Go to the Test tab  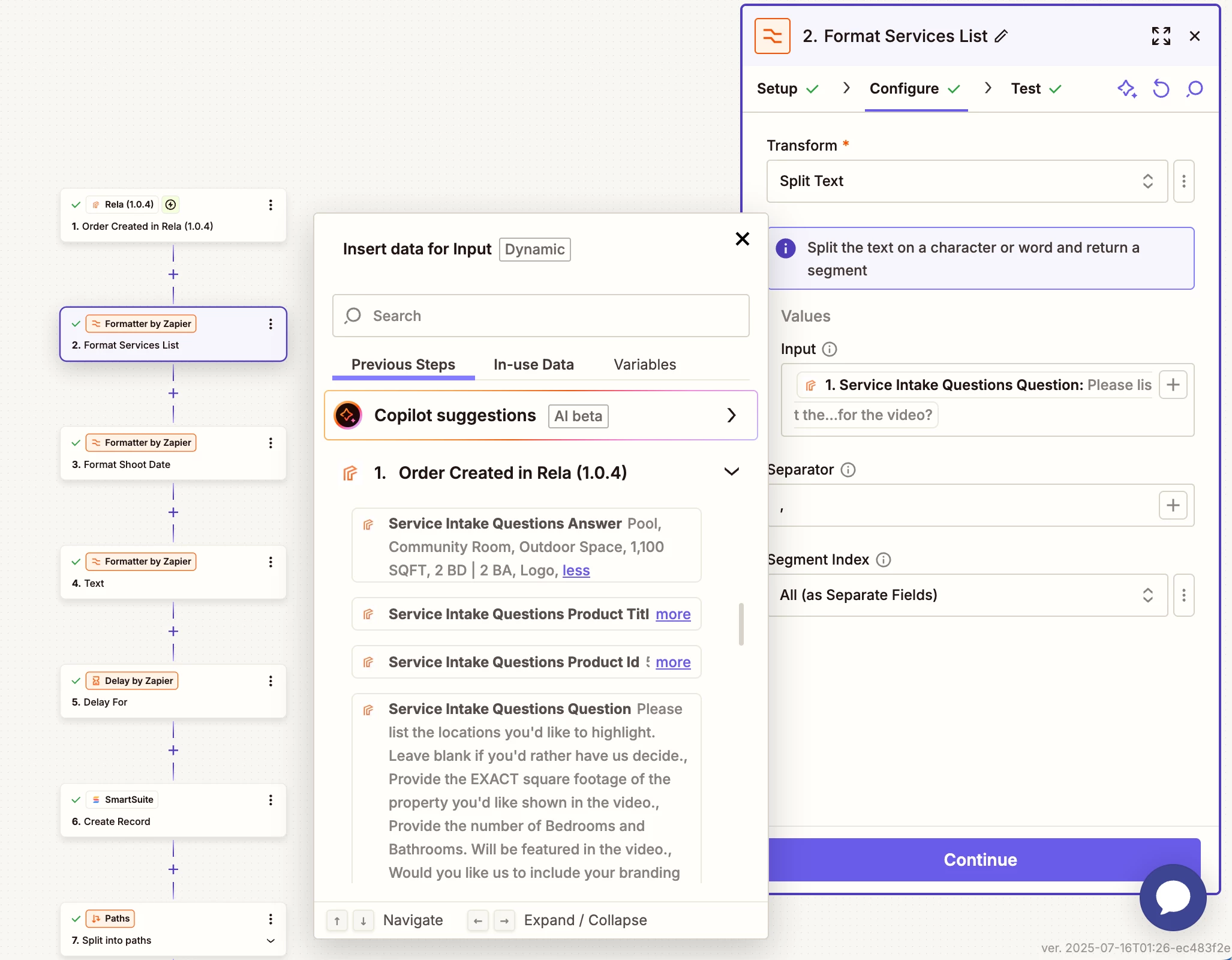(1036, 89)
